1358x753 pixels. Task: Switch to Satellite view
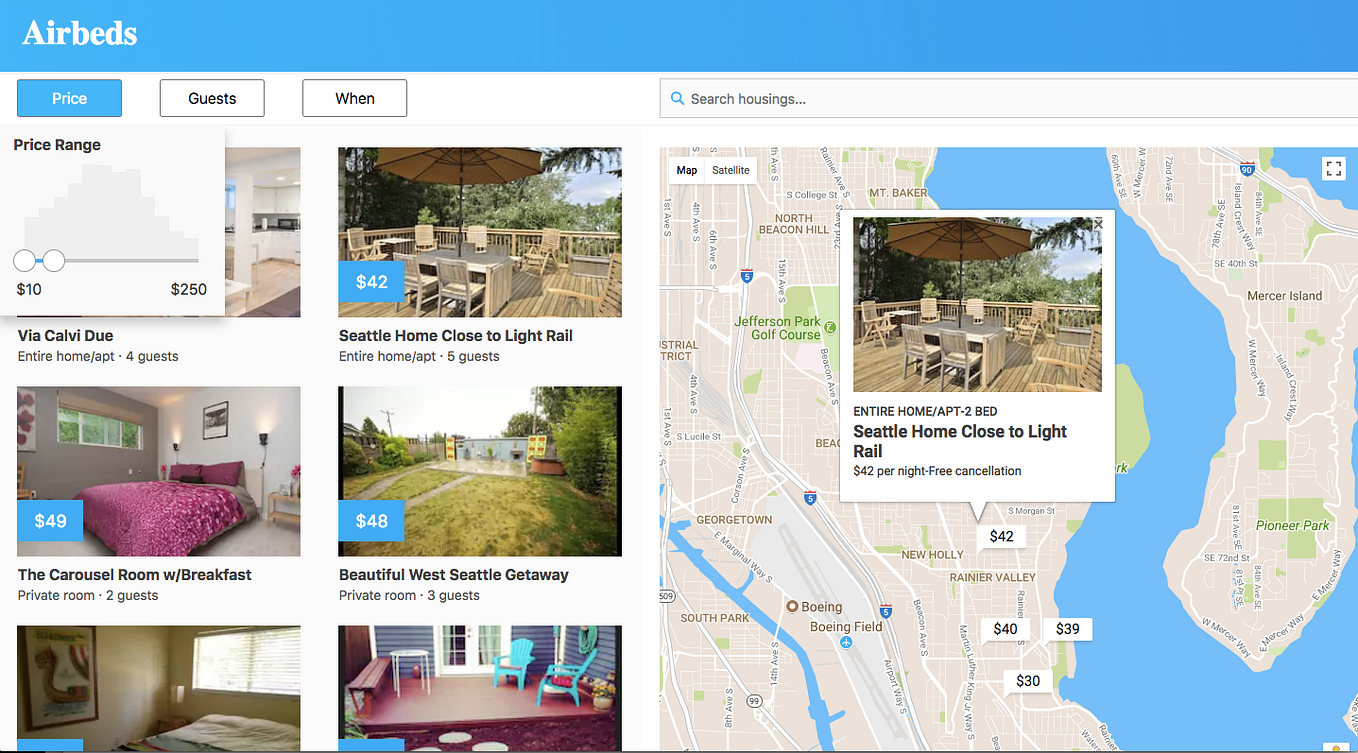coord(731,169)
